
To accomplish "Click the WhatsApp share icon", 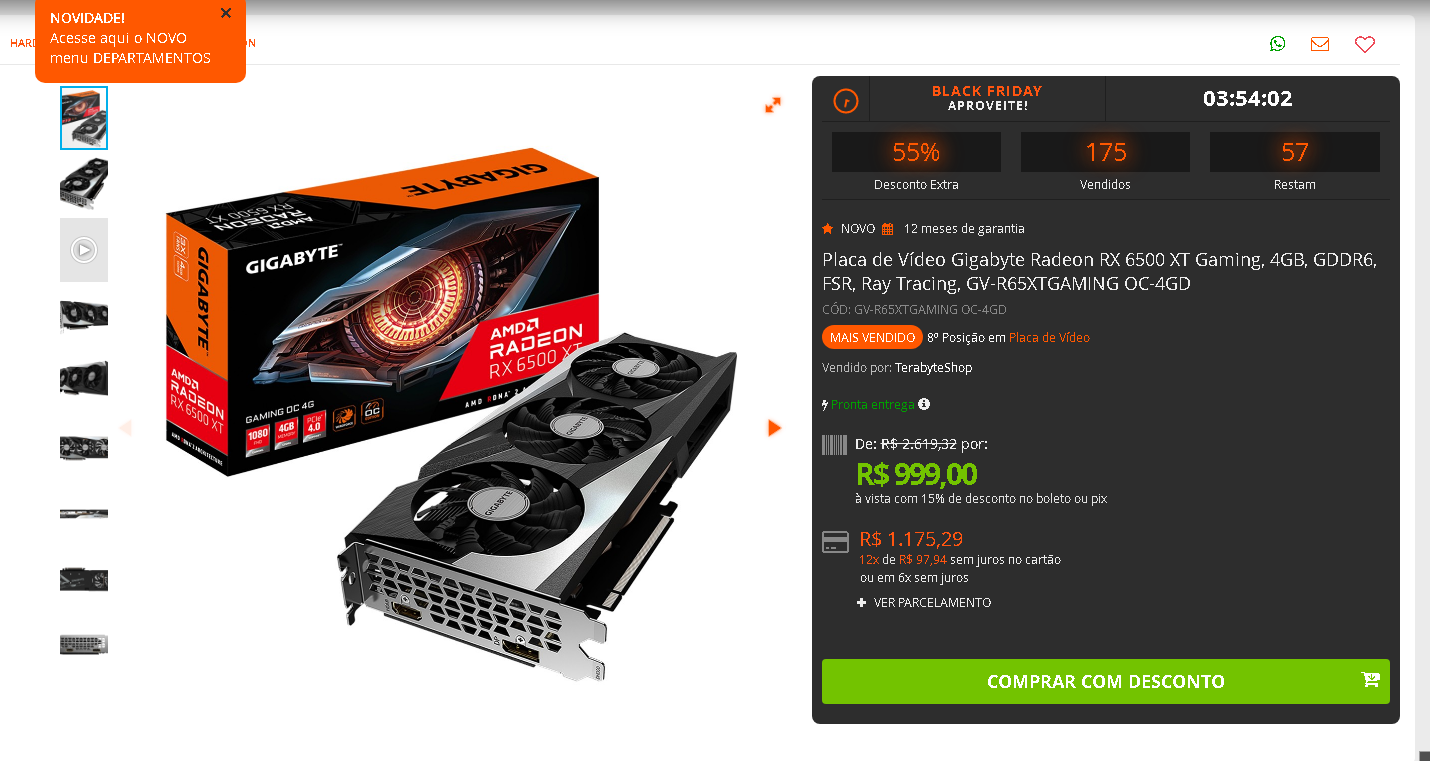I will [x=1278, y=44].
